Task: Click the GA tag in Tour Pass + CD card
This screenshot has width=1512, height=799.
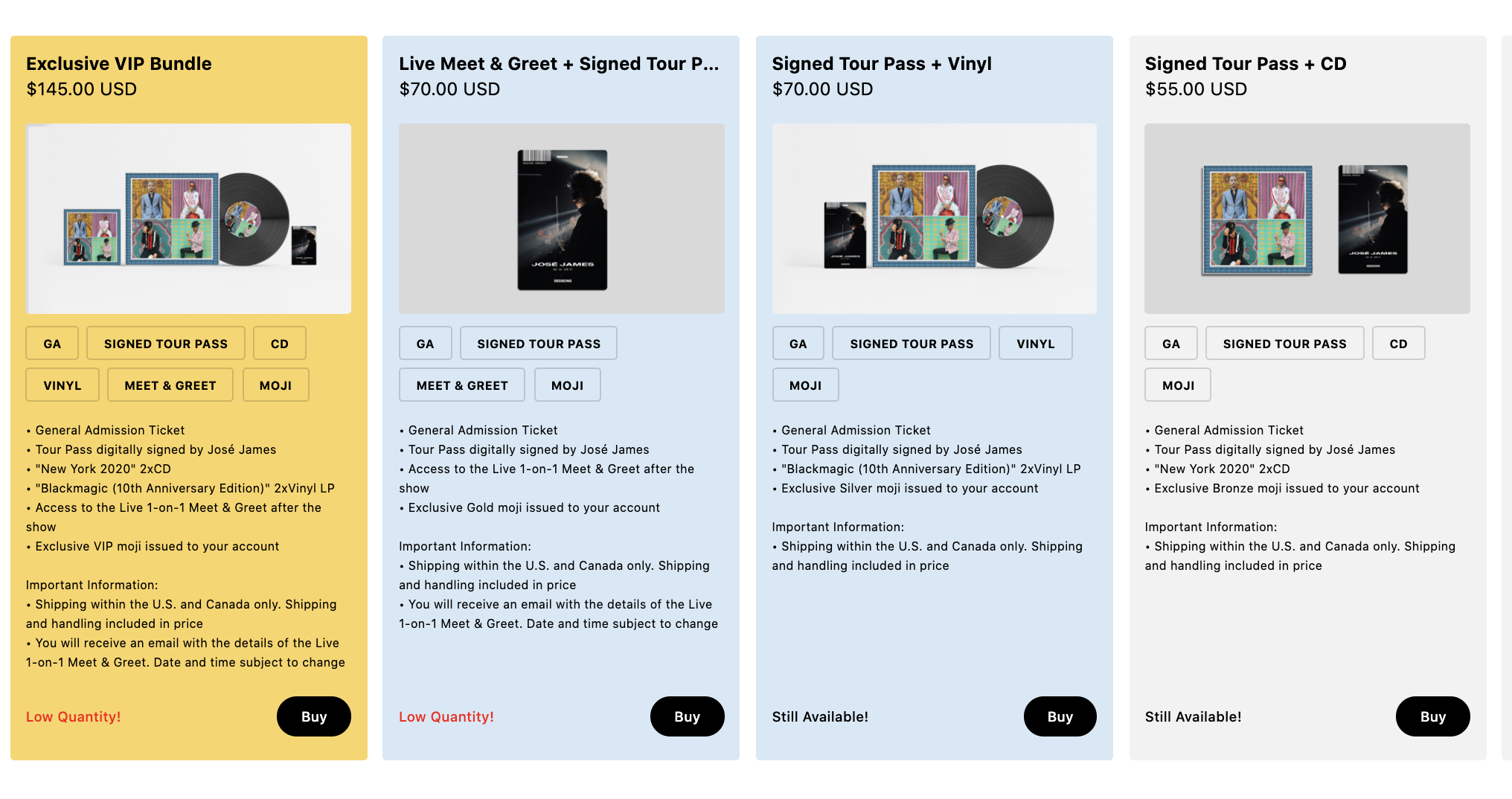Action: [x=1170, y=344]
